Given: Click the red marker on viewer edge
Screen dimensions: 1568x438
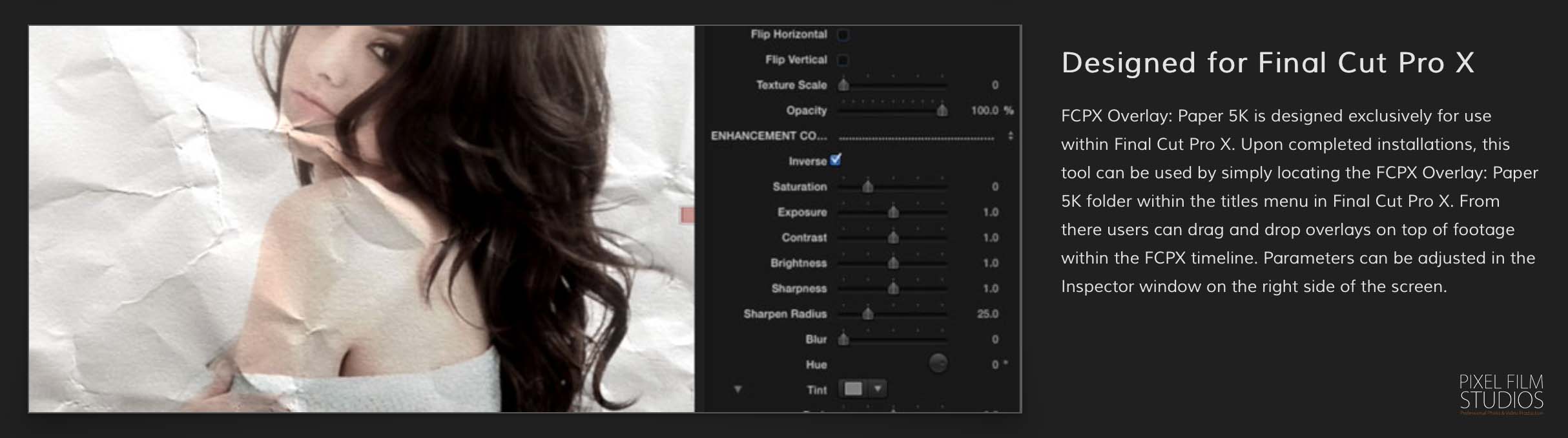Looking at the screenshot, I should (687, 215).
